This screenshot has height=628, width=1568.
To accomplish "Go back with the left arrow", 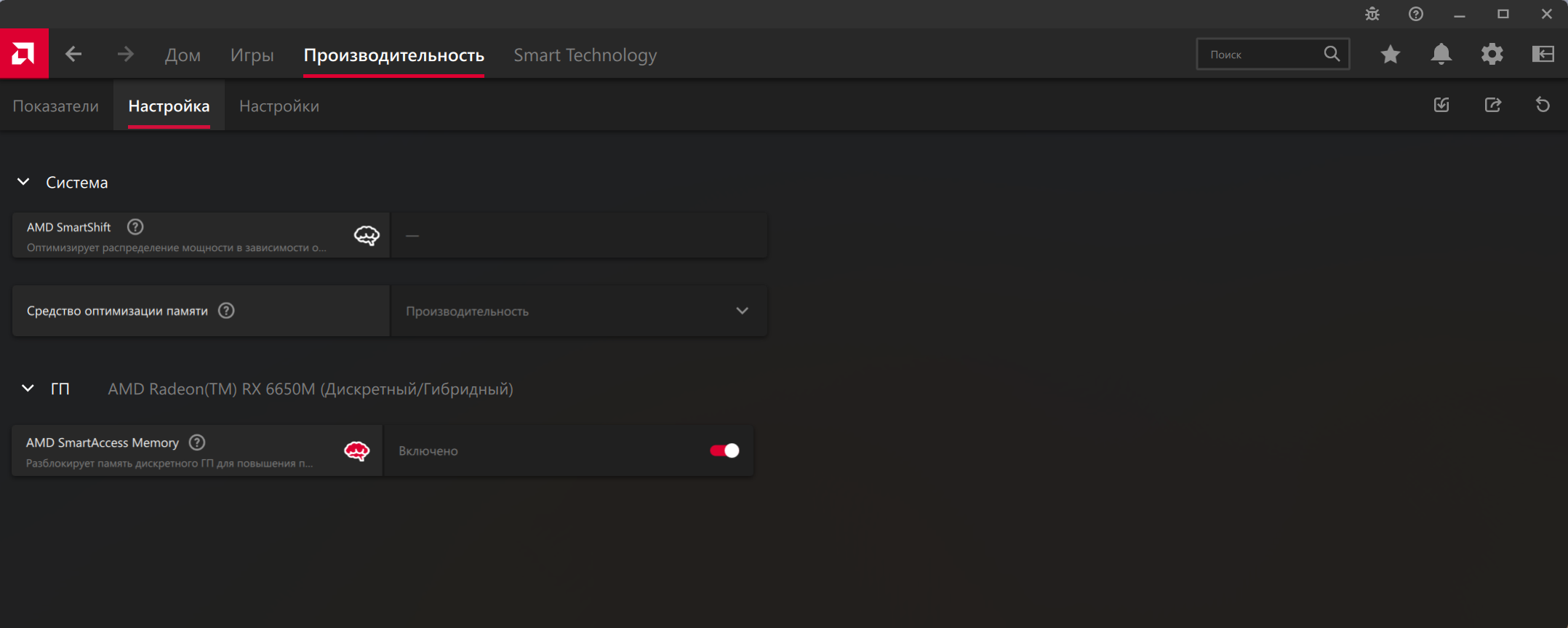I will 73,54.
